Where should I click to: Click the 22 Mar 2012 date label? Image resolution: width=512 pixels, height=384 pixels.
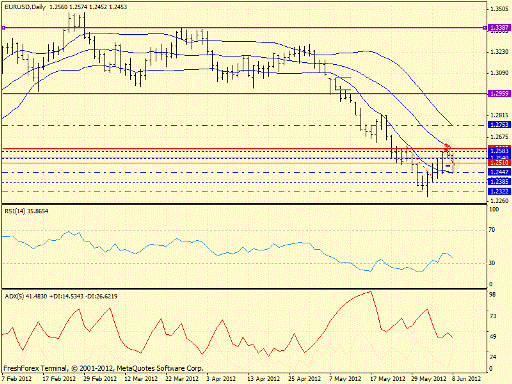(182, 379)
